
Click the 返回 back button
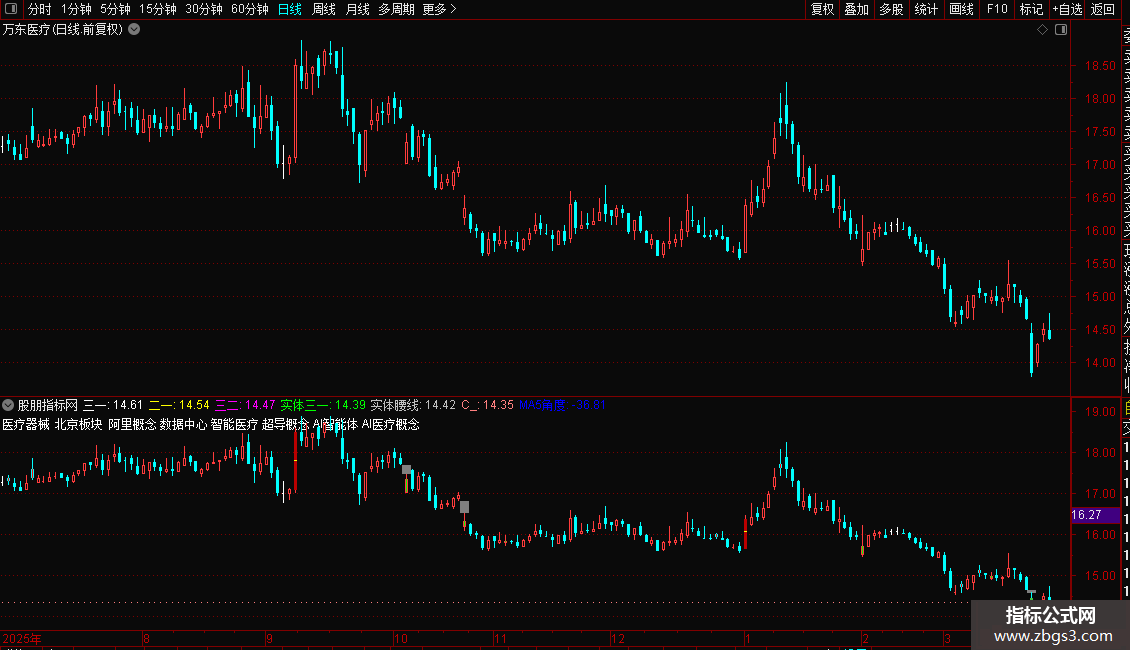1103,9
